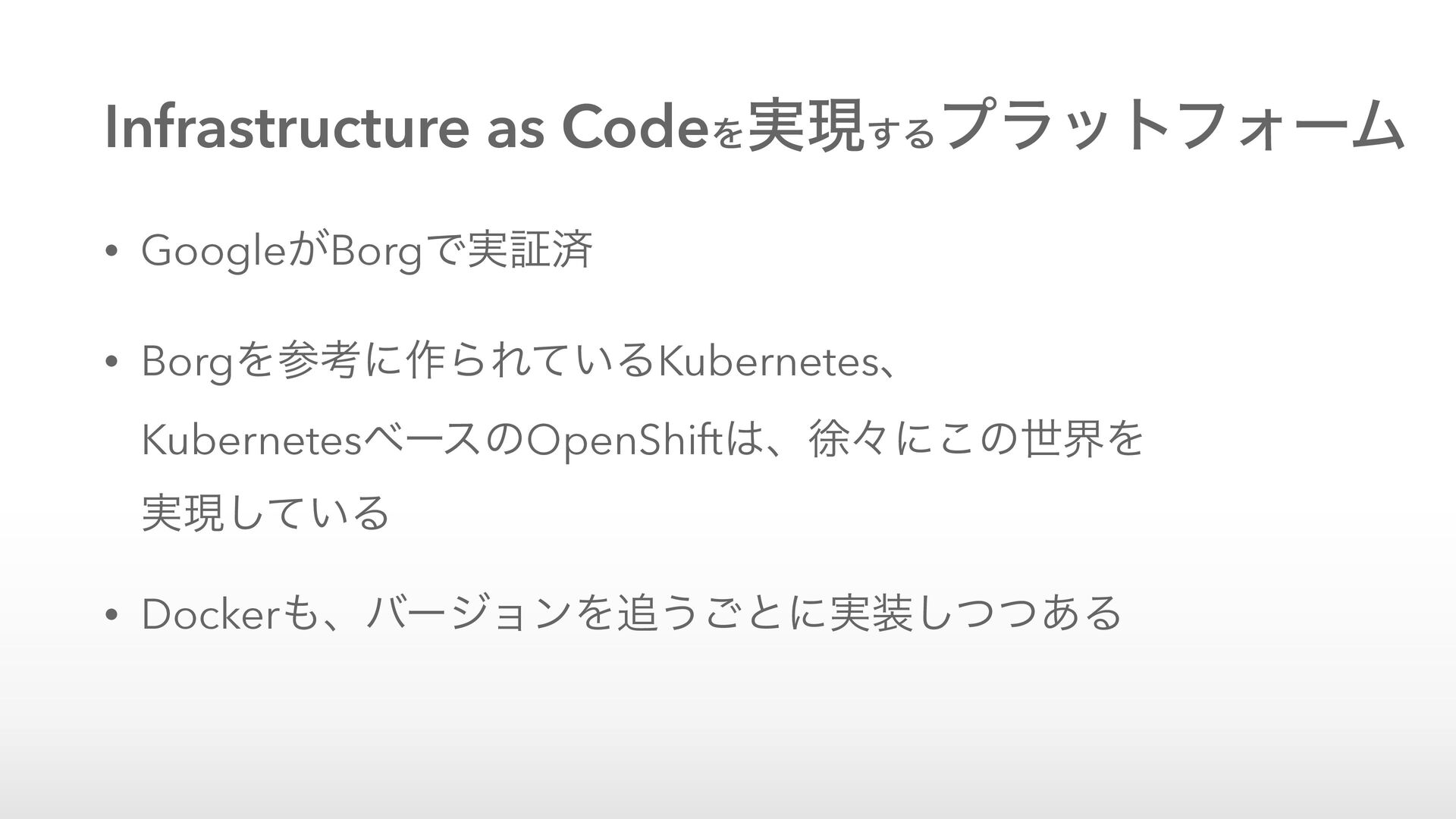
Task: Click the third bullet point marker
Action: [111, 613]
